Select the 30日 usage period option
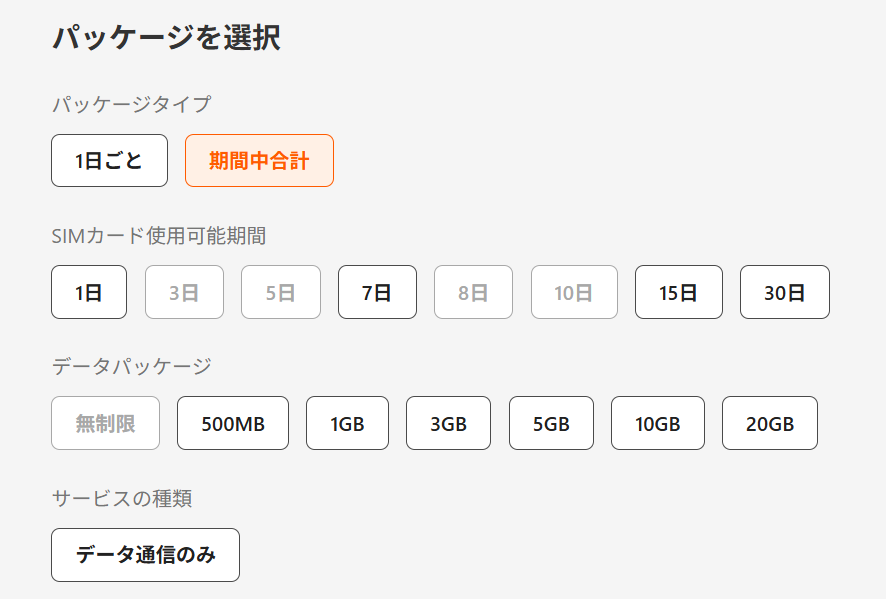This screenshot has height=599, width=886. coord(784,292)
